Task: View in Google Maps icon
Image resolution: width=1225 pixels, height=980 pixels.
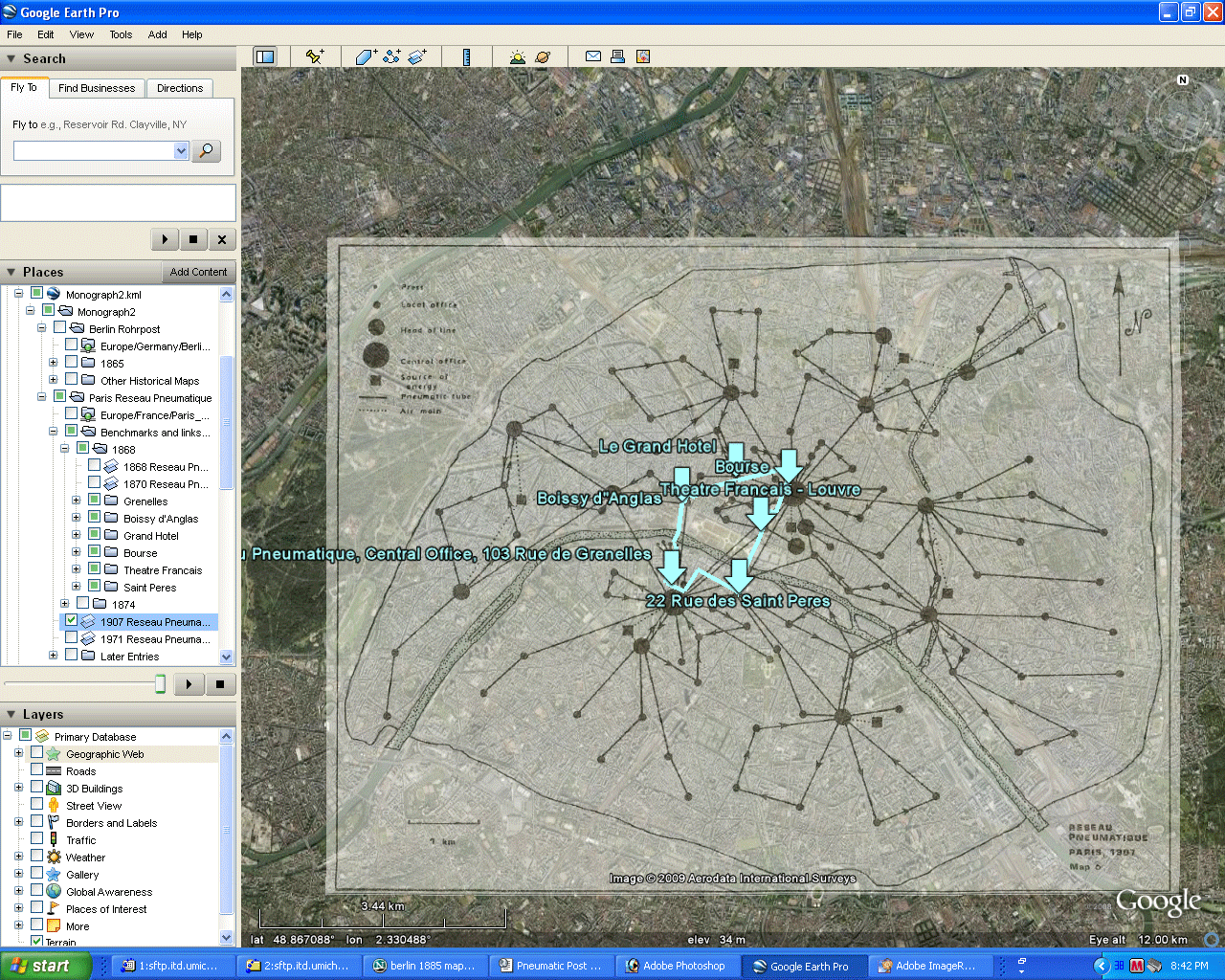Action: point(643,56)
